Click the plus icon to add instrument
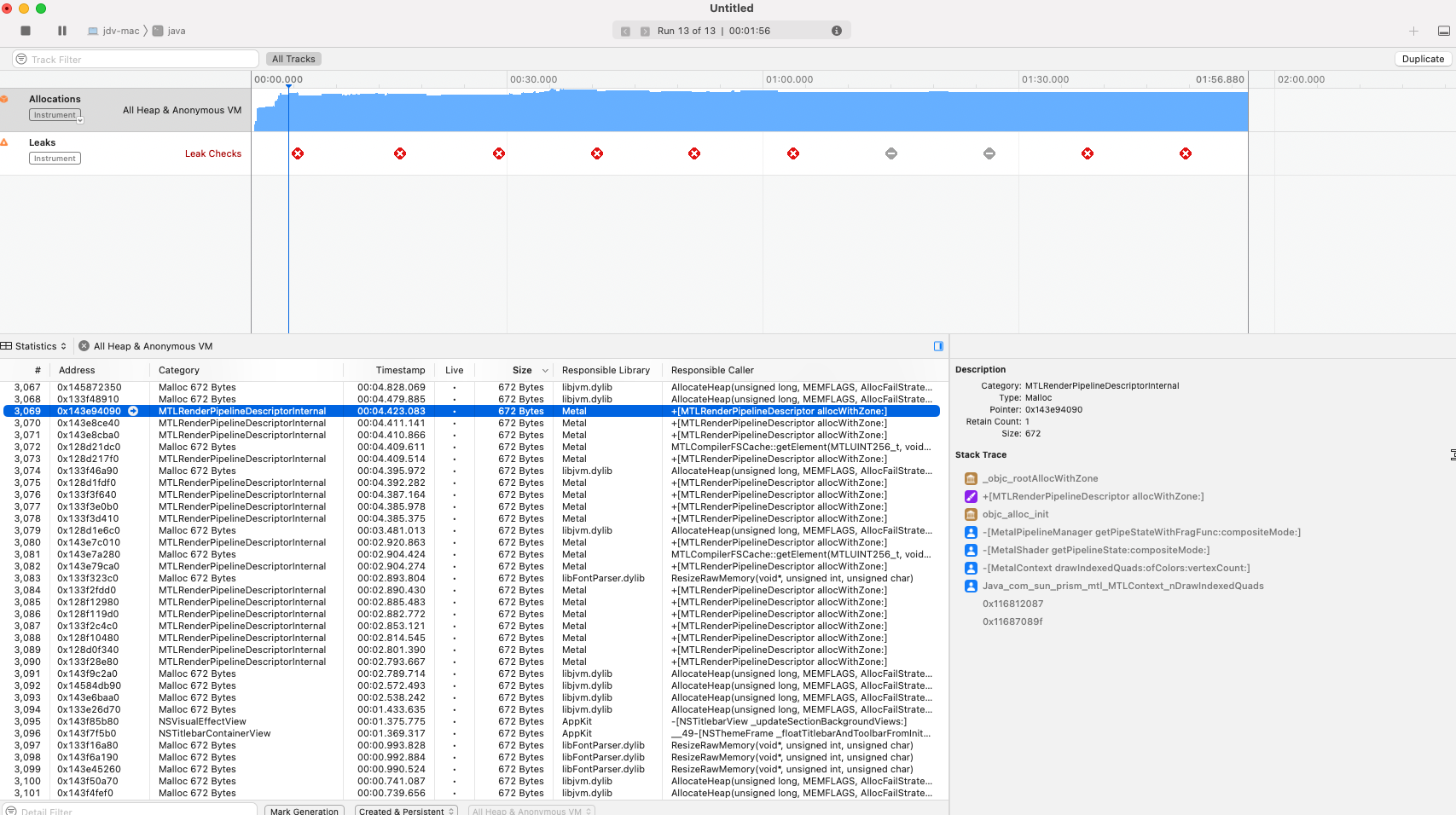Viewport: 1456px width, 815px height. pos(1413,31)
